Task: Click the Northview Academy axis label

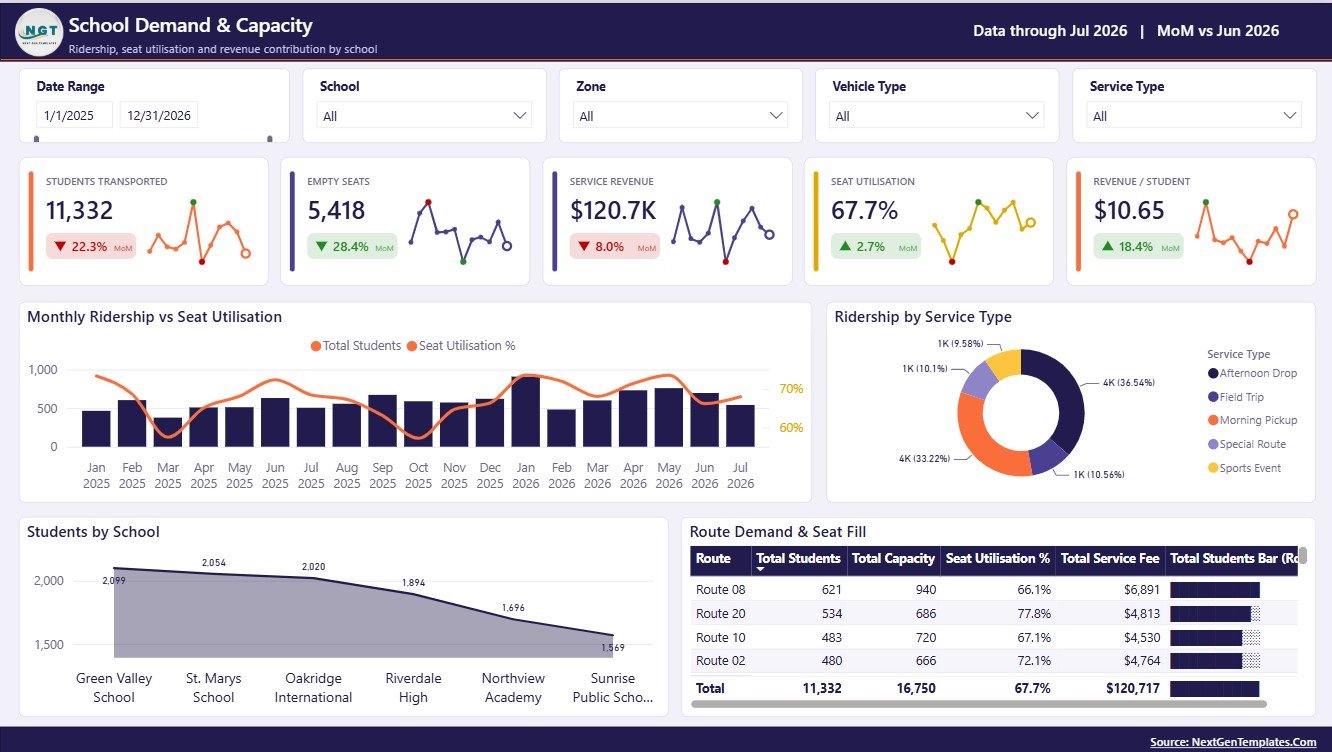Action: click(x=513, y=688)
